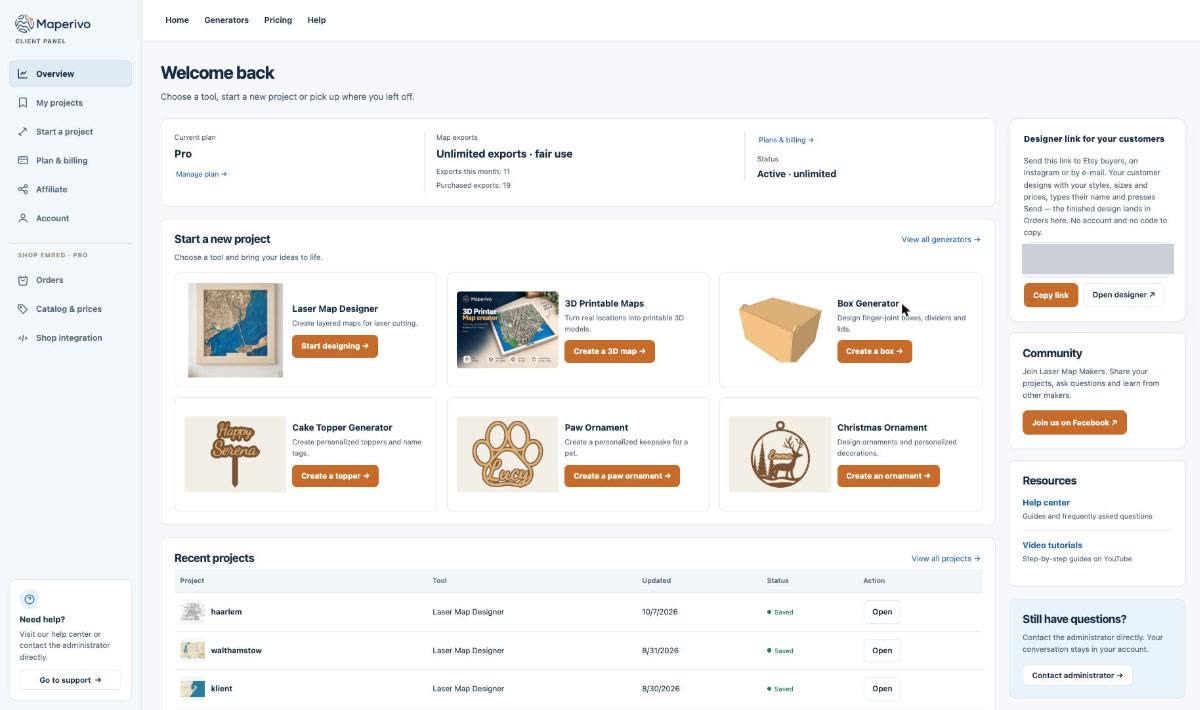Open the Help center link
Image resolution: width=1200 pixels, height=710 pixels.
(x=1046, y=503)
